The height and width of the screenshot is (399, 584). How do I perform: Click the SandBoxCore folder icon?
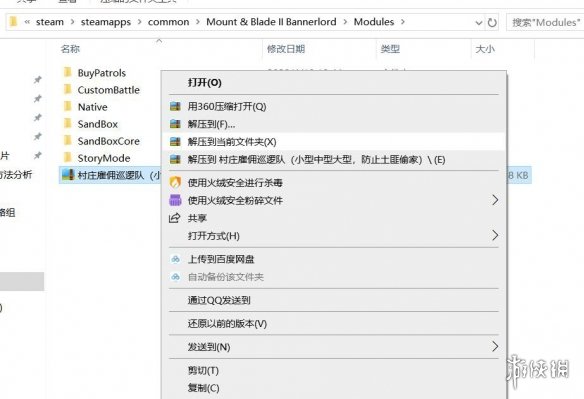pos(68,140)
